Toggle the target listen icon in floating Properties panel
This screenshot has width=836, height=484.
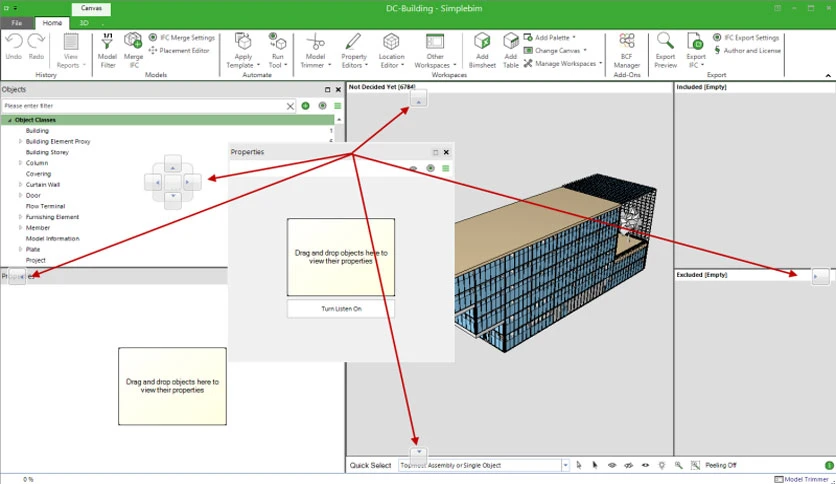click(x=430, y=168)
